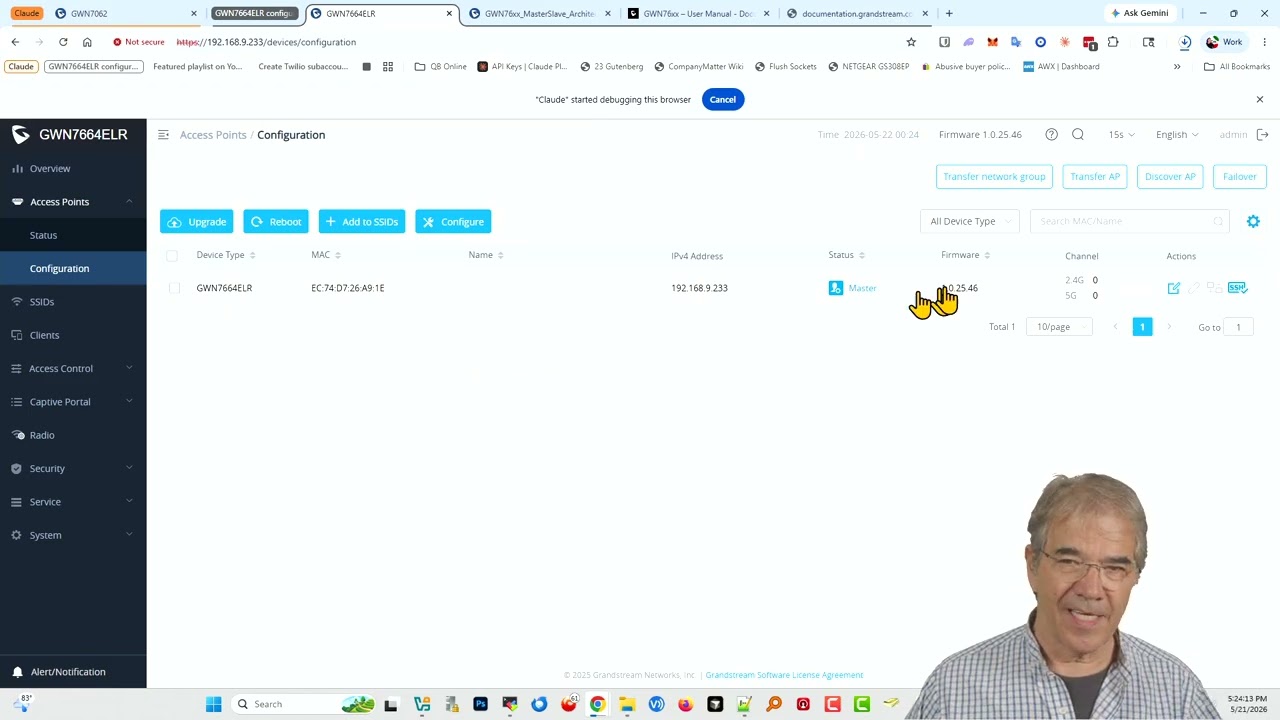Open Firefox from the taskbar
Screen dimensions: 1280x720
tap(685, 704)
